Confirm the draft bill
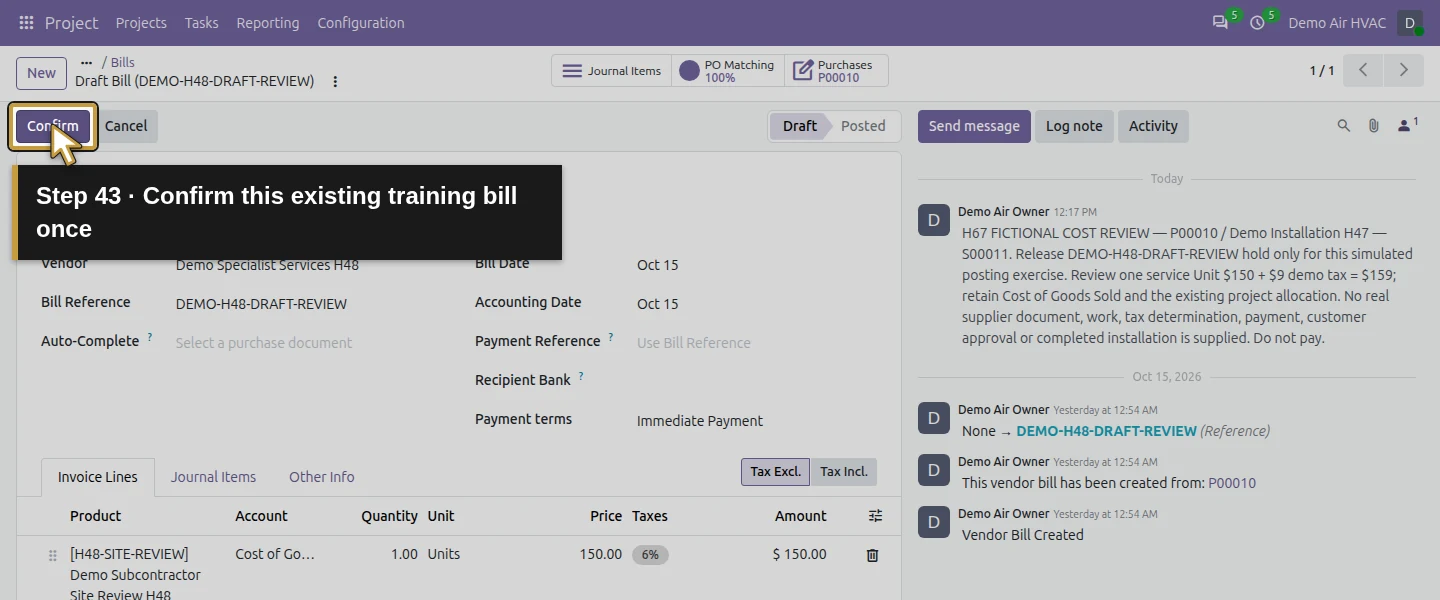The image size is (1440, 600). (x=53, y=126)
